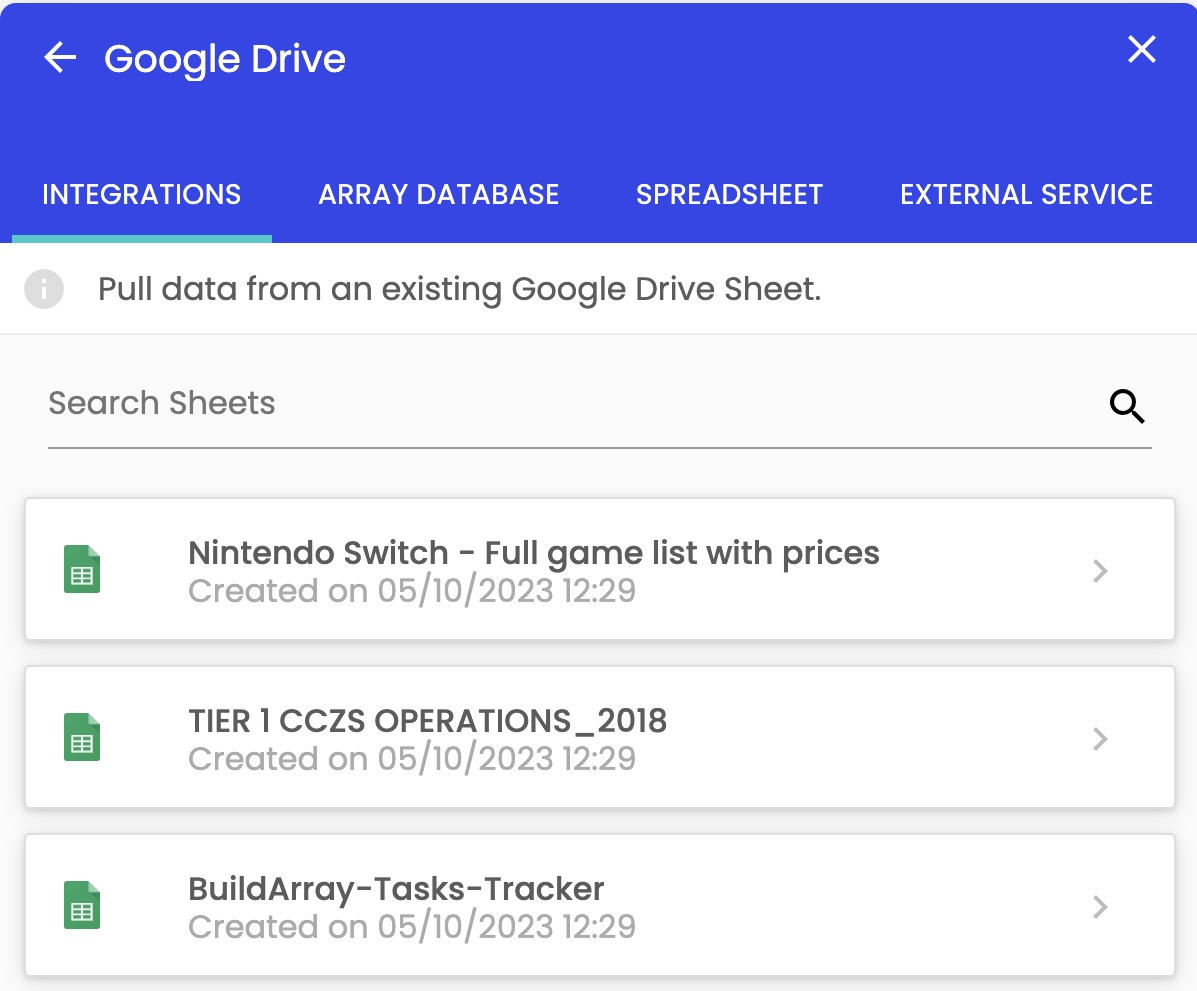
Task: Click creation date under TIER 1 CCZS sheet
Action: [411, 759]
